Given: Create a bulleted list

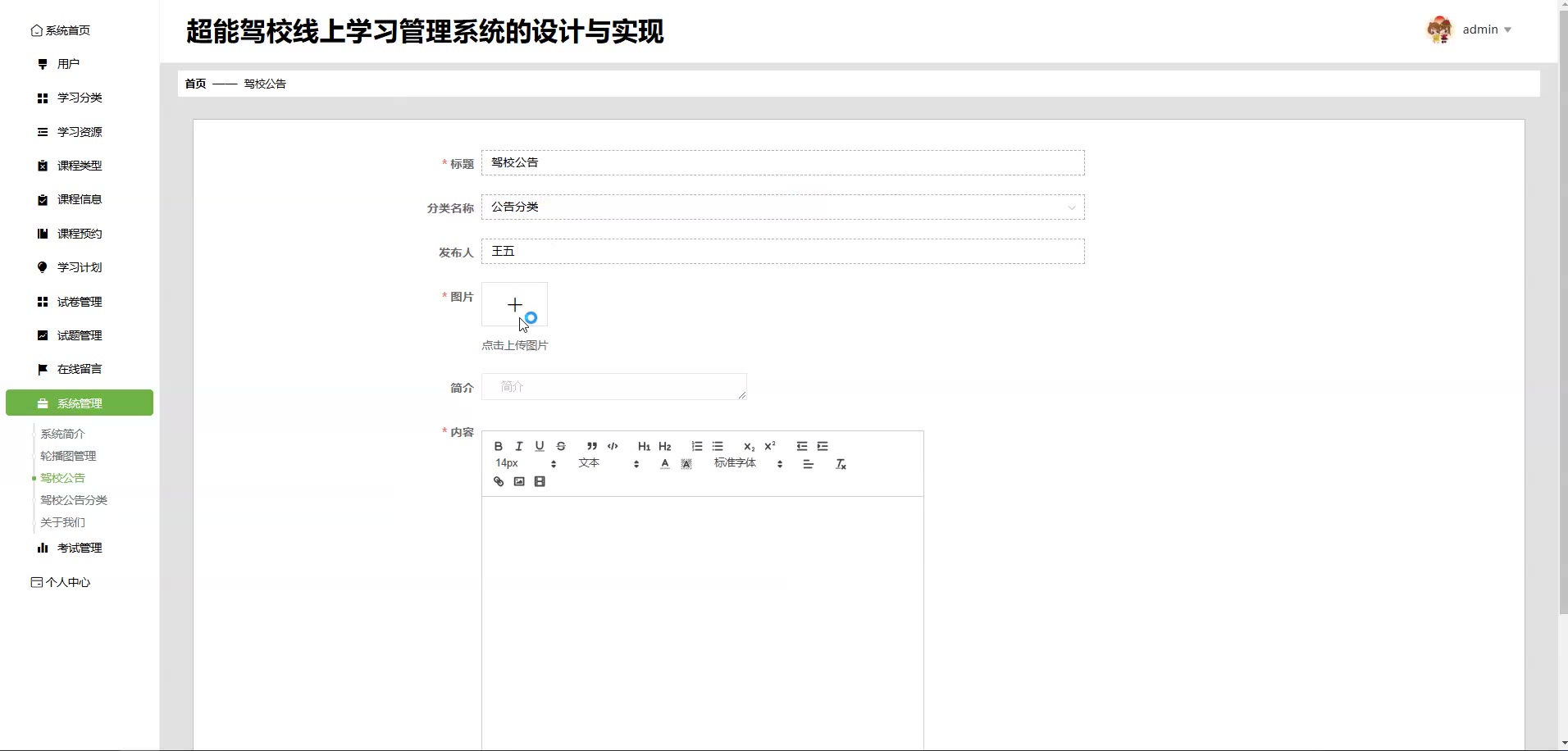Looking at the screenshot, I should point(718,446).
